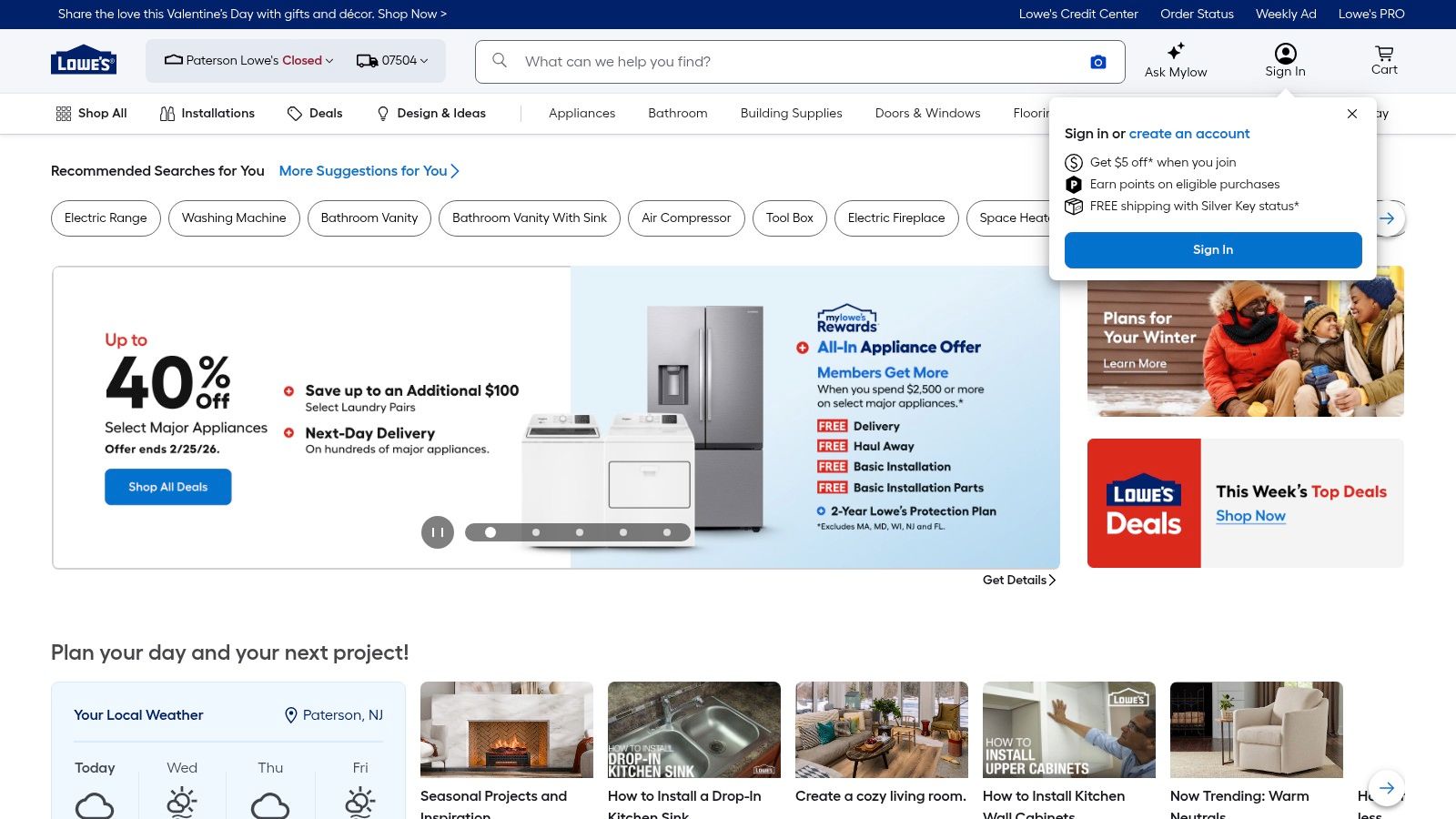Select the Bathroom category

(x=678, y=114)
